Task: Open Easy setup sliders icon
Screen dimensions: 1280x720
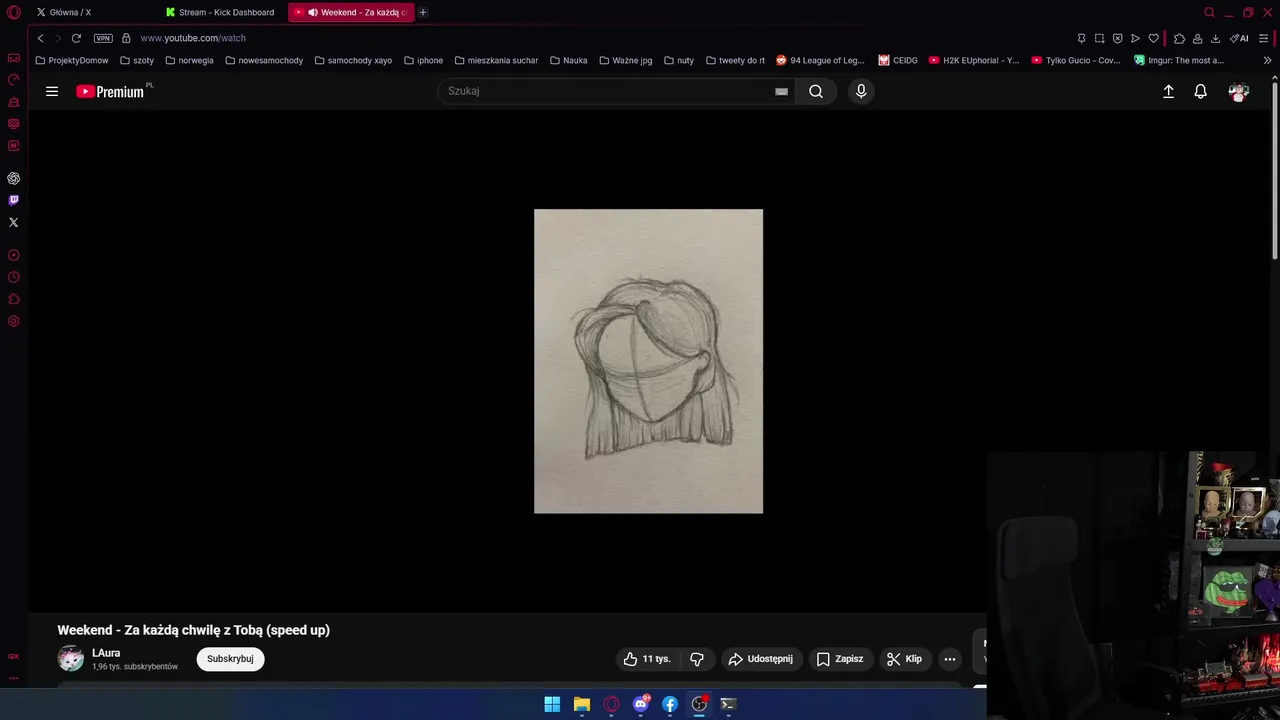Action: [x=1266, y=38]
